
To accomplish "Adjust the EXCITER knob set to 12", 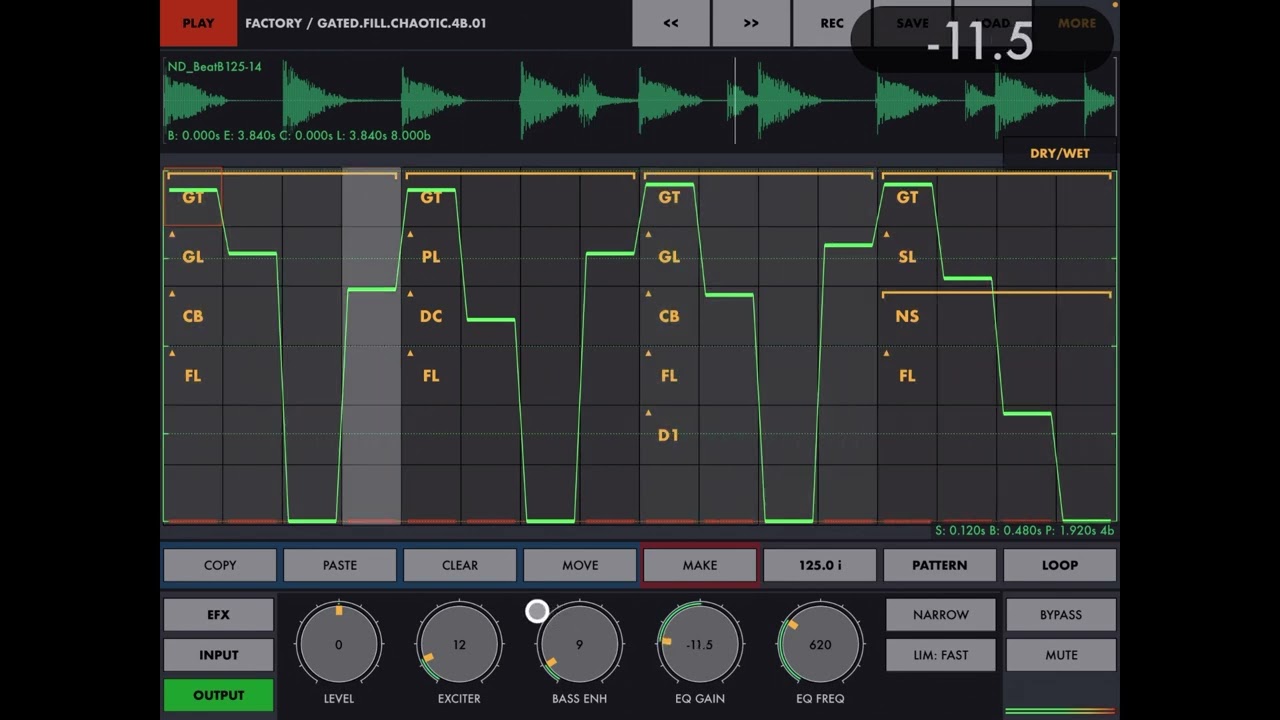I will [x=459, y=644].
